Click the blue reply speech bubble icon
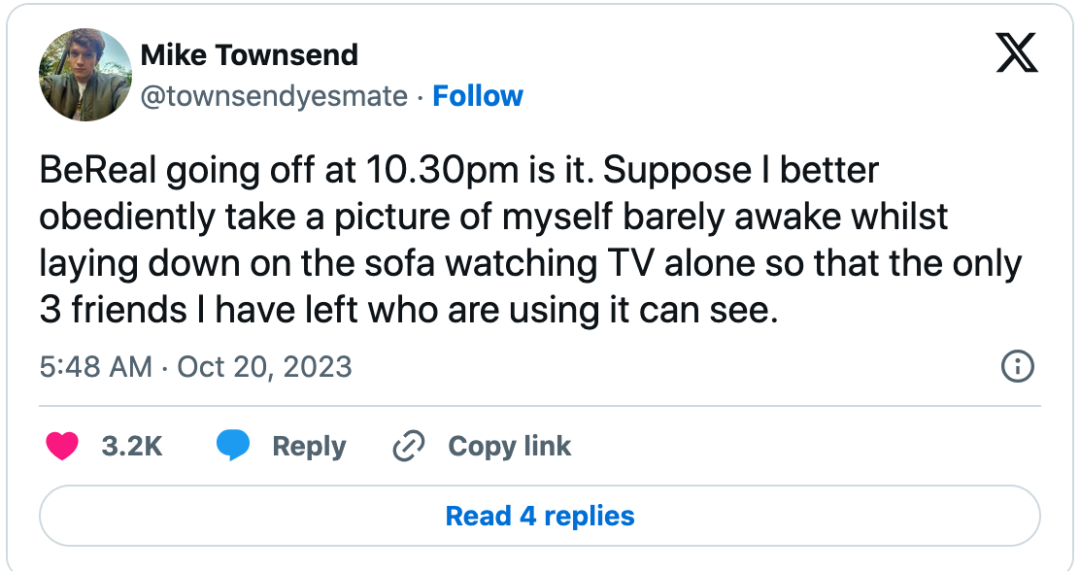The width and height of the screenshot is (1080, 571). click(233, 446)
